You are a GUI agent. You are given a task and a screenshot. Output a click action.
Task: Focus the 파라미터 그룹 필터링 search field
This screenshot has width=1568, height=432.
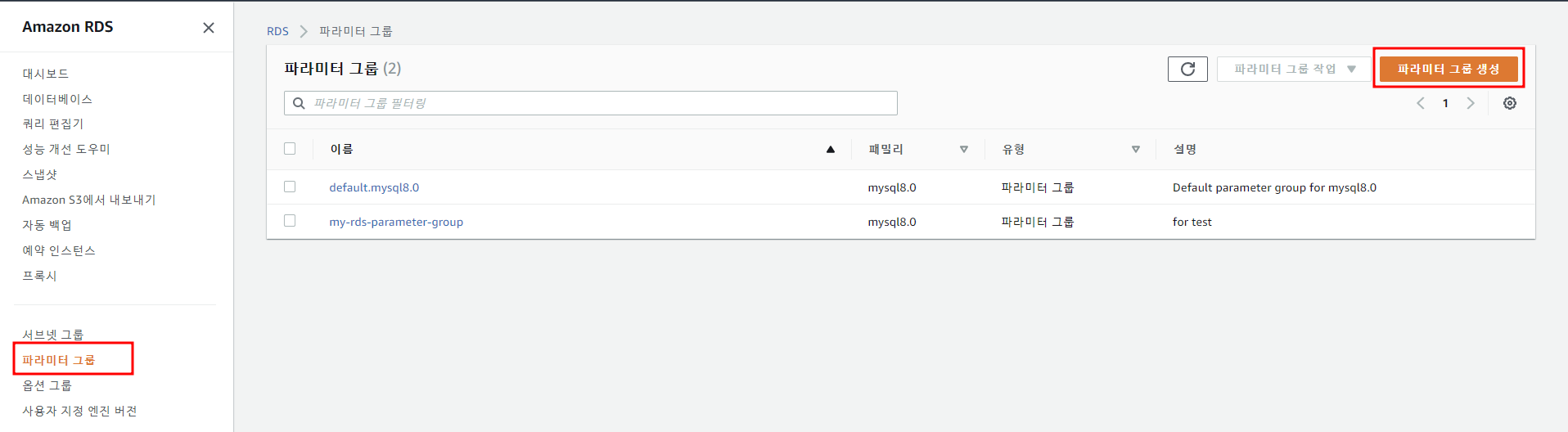point(591,103)
